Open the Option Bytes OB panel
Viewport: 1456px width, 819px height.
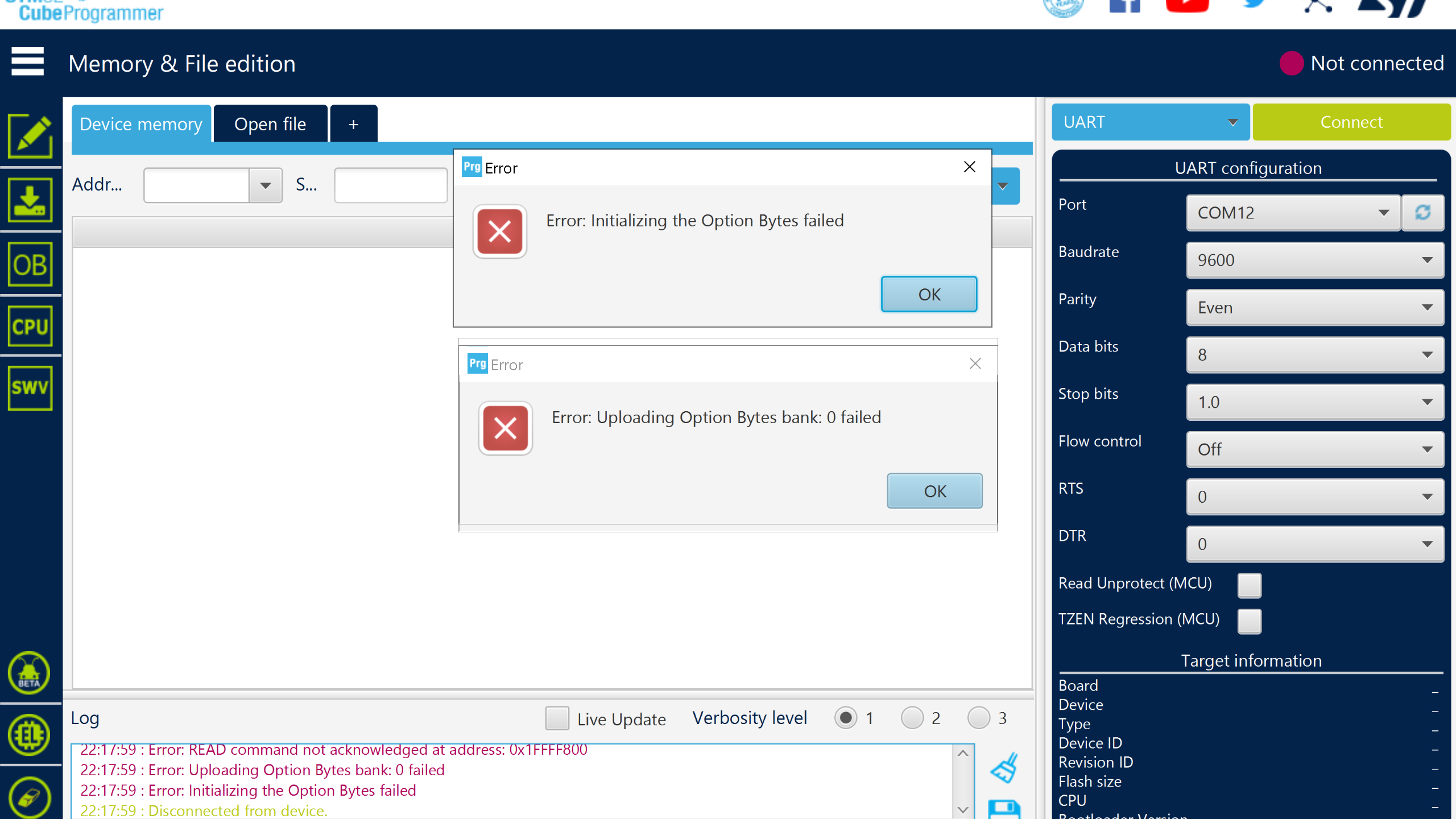pos(30,264)
